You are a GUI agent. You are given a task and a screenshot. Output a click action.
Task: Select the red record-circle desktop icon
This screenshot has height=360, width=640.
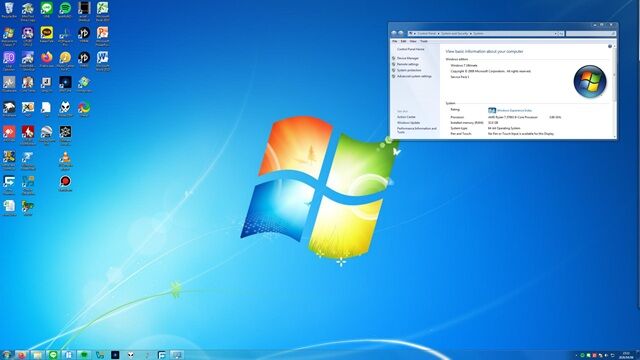tap(65, 183)
